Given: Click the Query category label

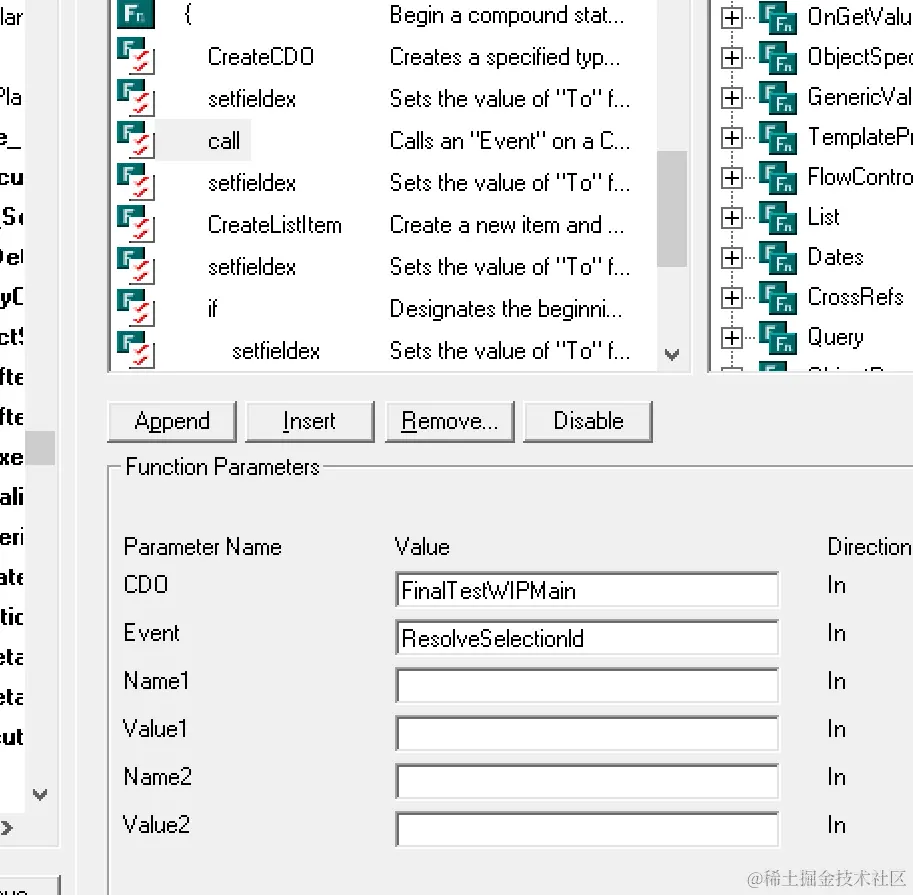Looking at the screenshot, I should (835, 337).
